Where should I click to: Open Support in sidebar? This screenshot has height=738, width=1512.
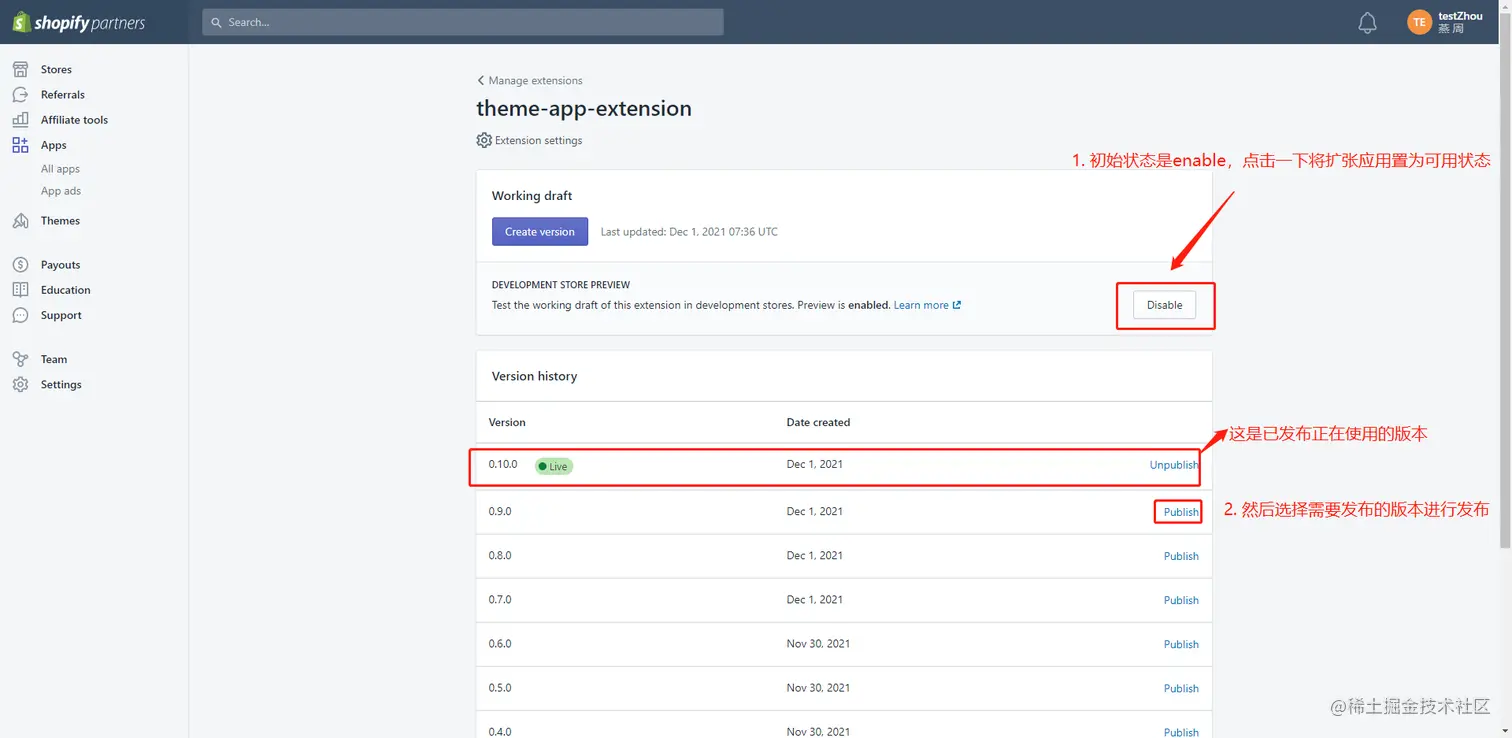pos(61,315)
